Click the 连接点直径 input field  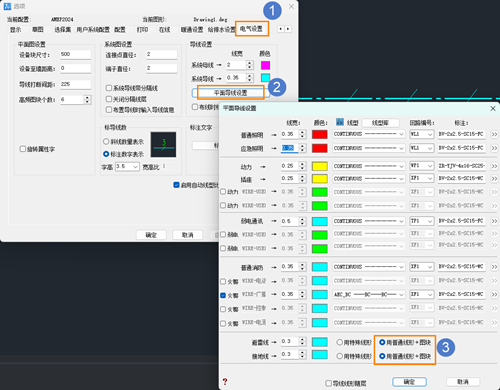click(162, 54)
